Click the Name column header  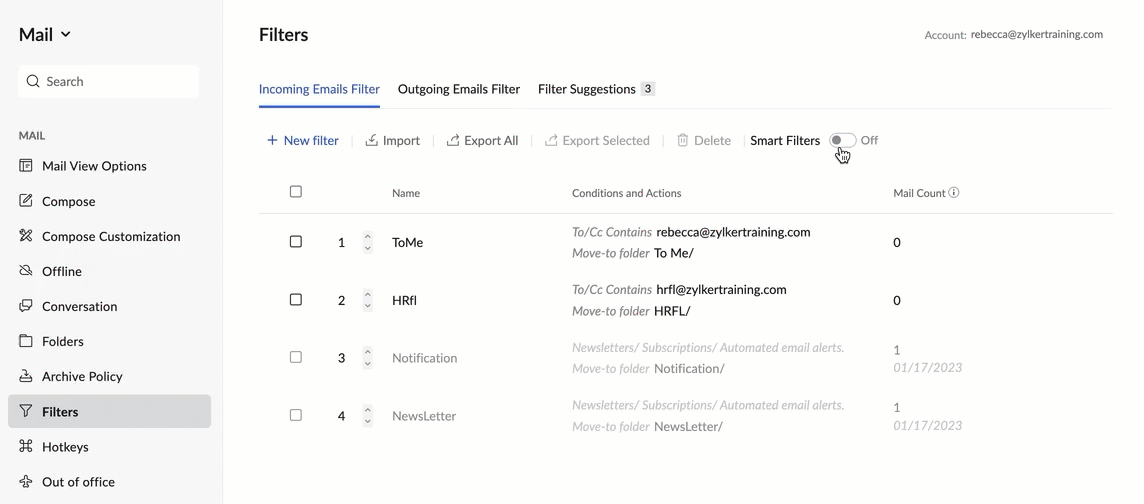(x=406, y=193)
